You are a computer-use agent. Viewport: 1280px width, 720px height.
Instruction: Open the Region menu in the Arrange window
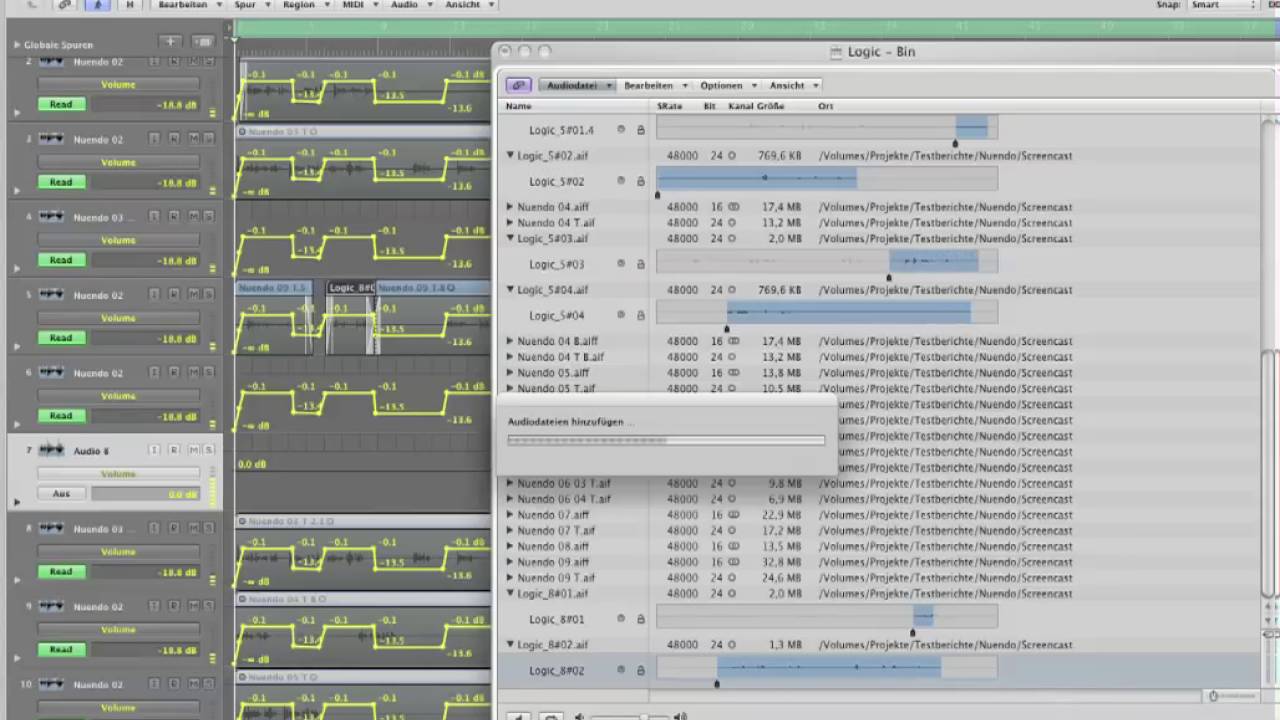coord(304,5)
